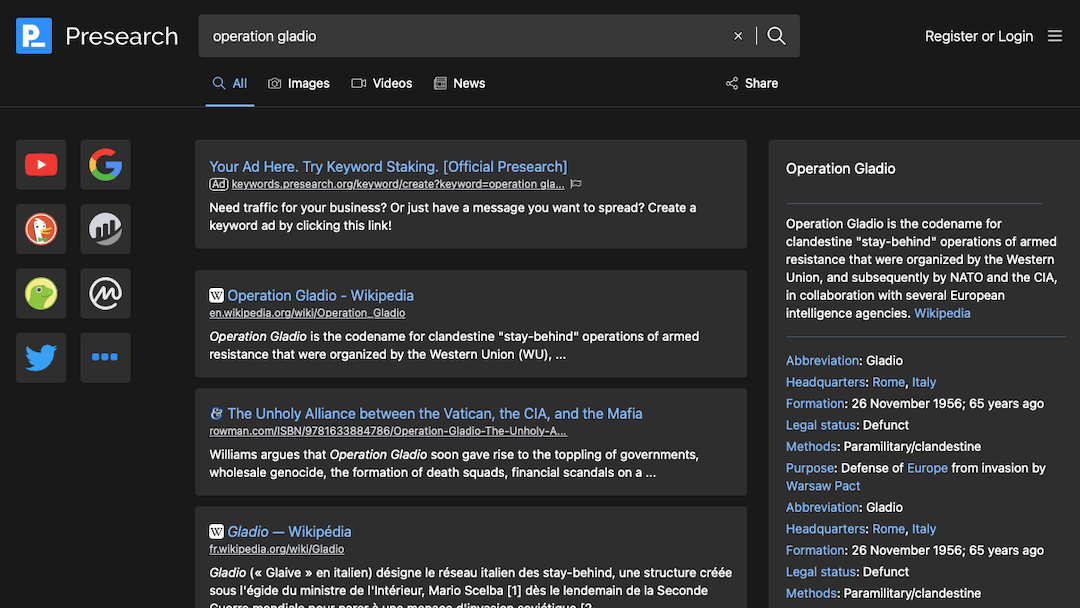Search with the Twitter provider icon
1080x608 pixels.
click(x=41, y=357)
